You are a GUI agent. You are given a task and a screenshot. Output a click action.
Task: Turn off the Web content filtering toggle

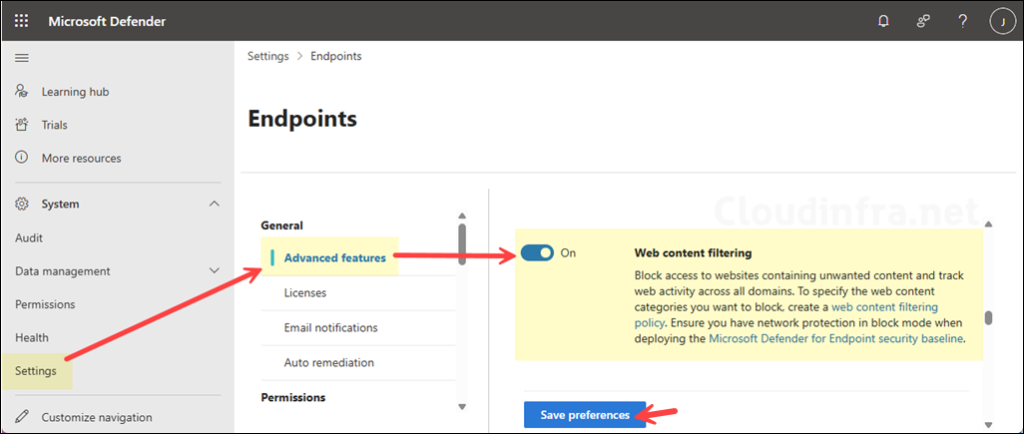click(537, 253)
